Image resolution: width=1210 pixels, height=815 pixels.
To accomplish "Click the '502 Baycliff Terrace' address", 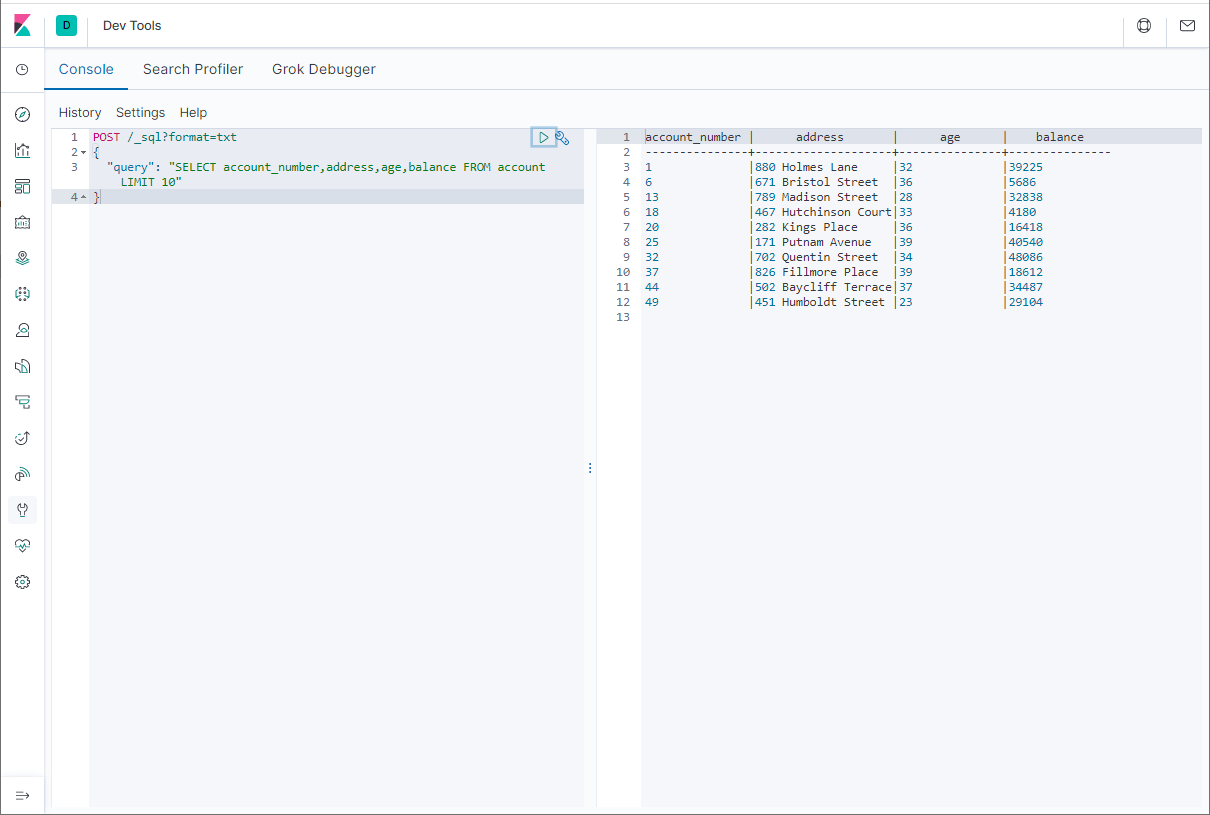I will 823,287.
